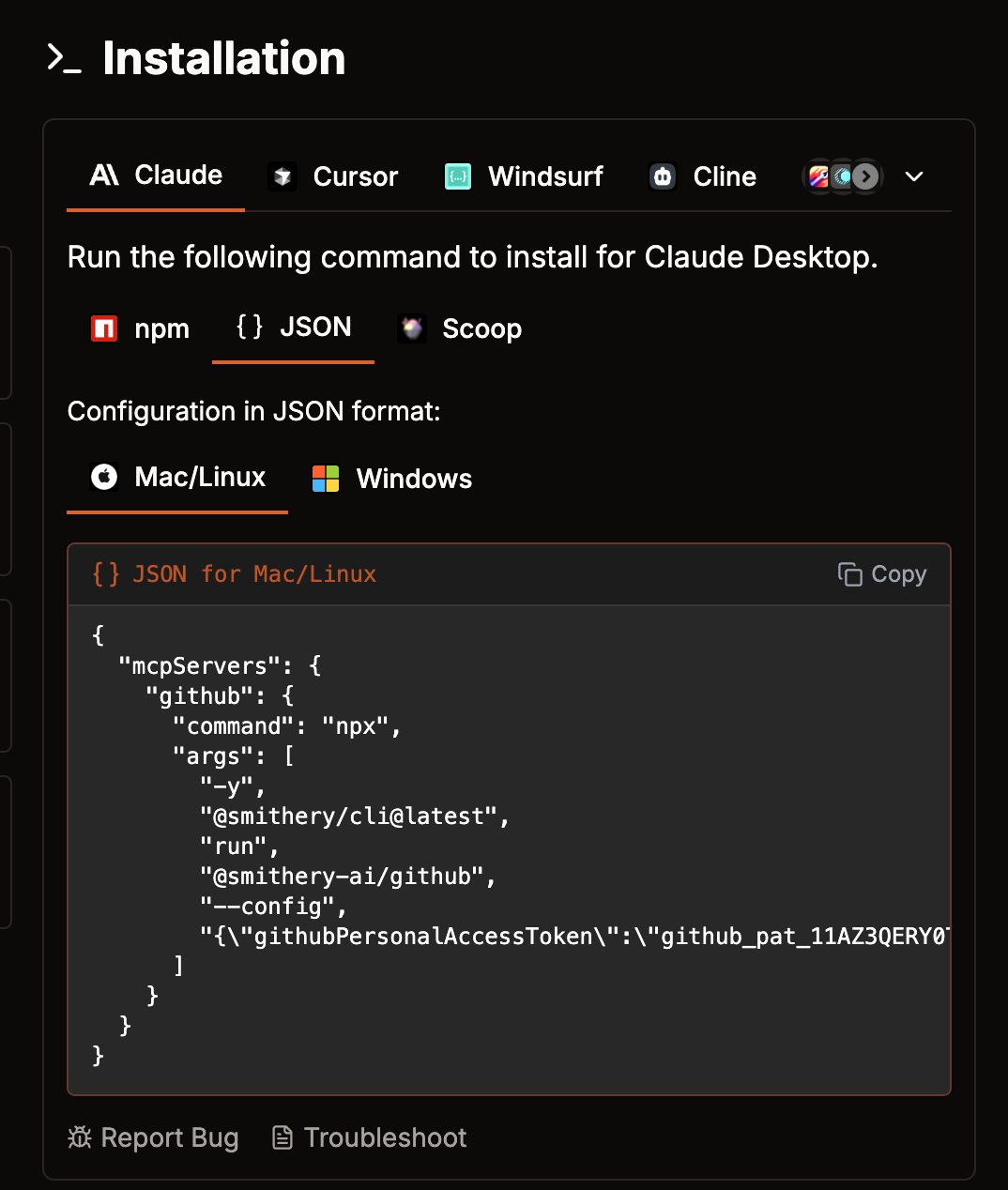Click the Apple logo icon
This screenshot has width=1008, height=1190.
coord(104,478)
